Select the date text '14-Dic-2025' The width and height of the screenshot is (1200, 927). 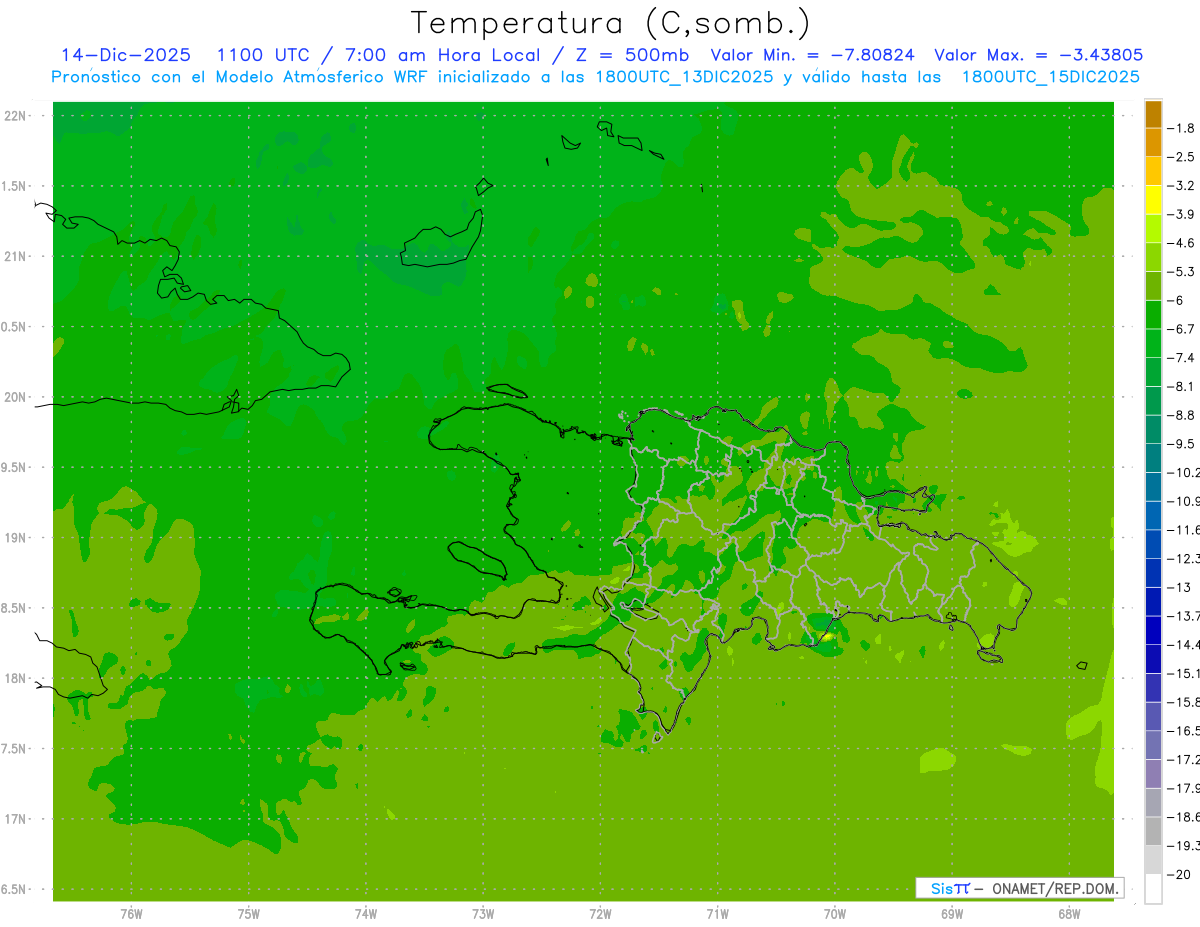[126, 55]
